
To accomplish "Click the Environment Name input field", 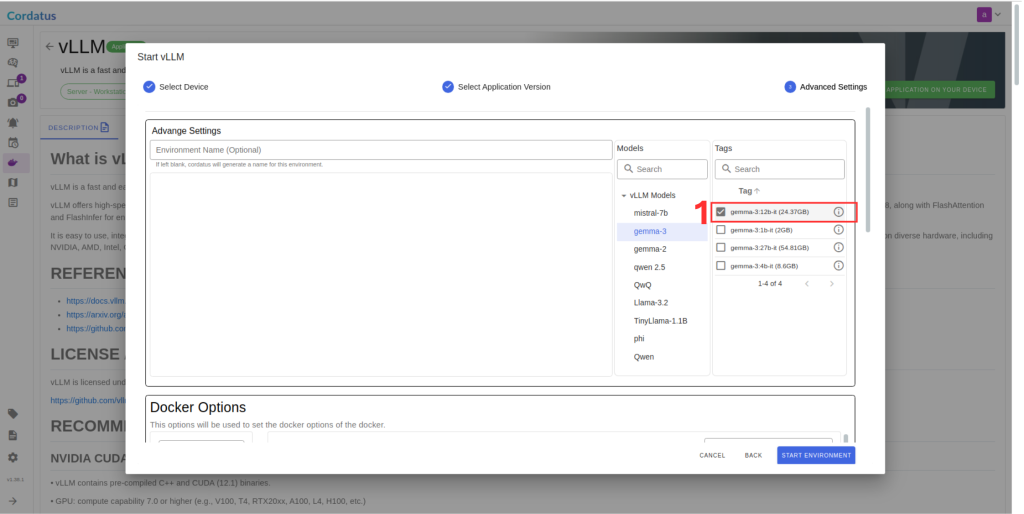I will [x=381, y=150].
